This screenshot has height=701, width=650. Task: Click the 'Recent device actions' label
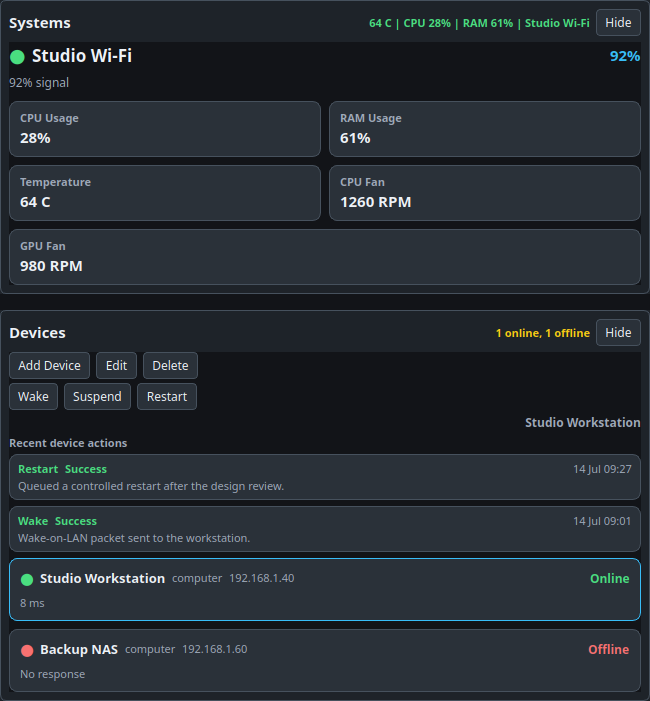[x=68, y=443]
